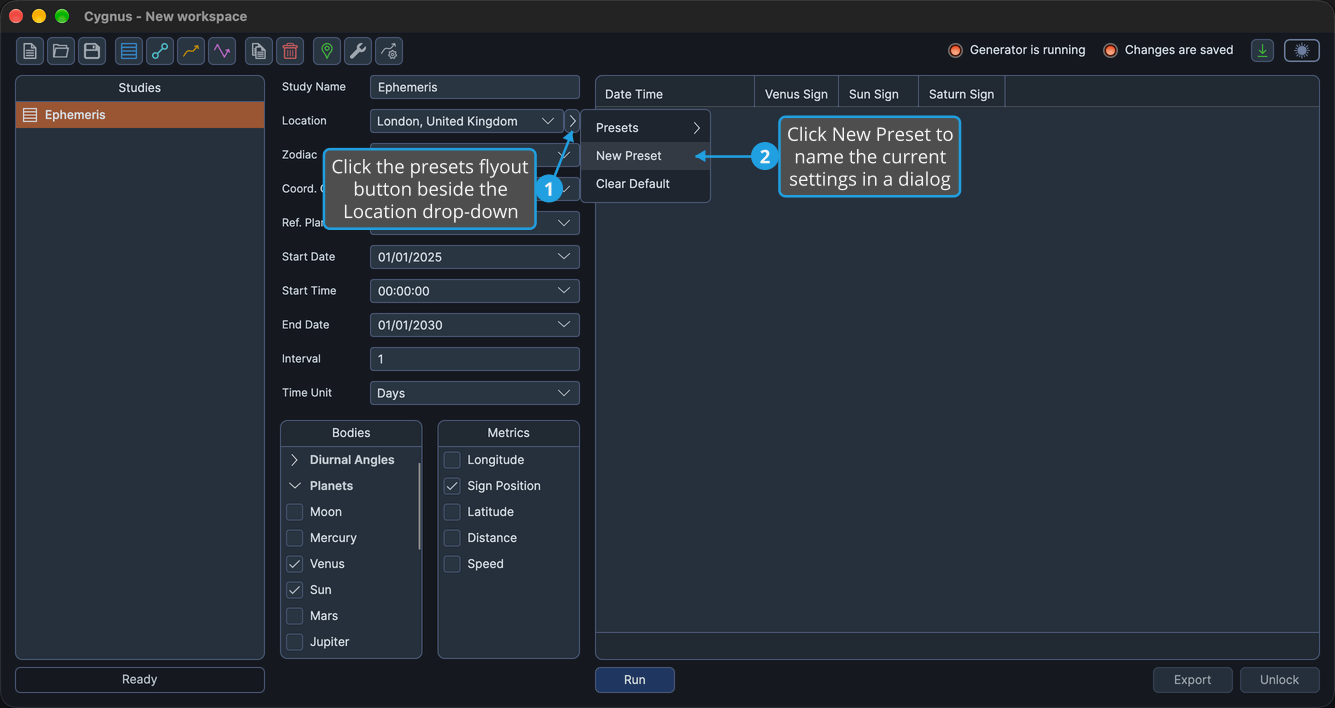Add a blue table-list study

129,51
